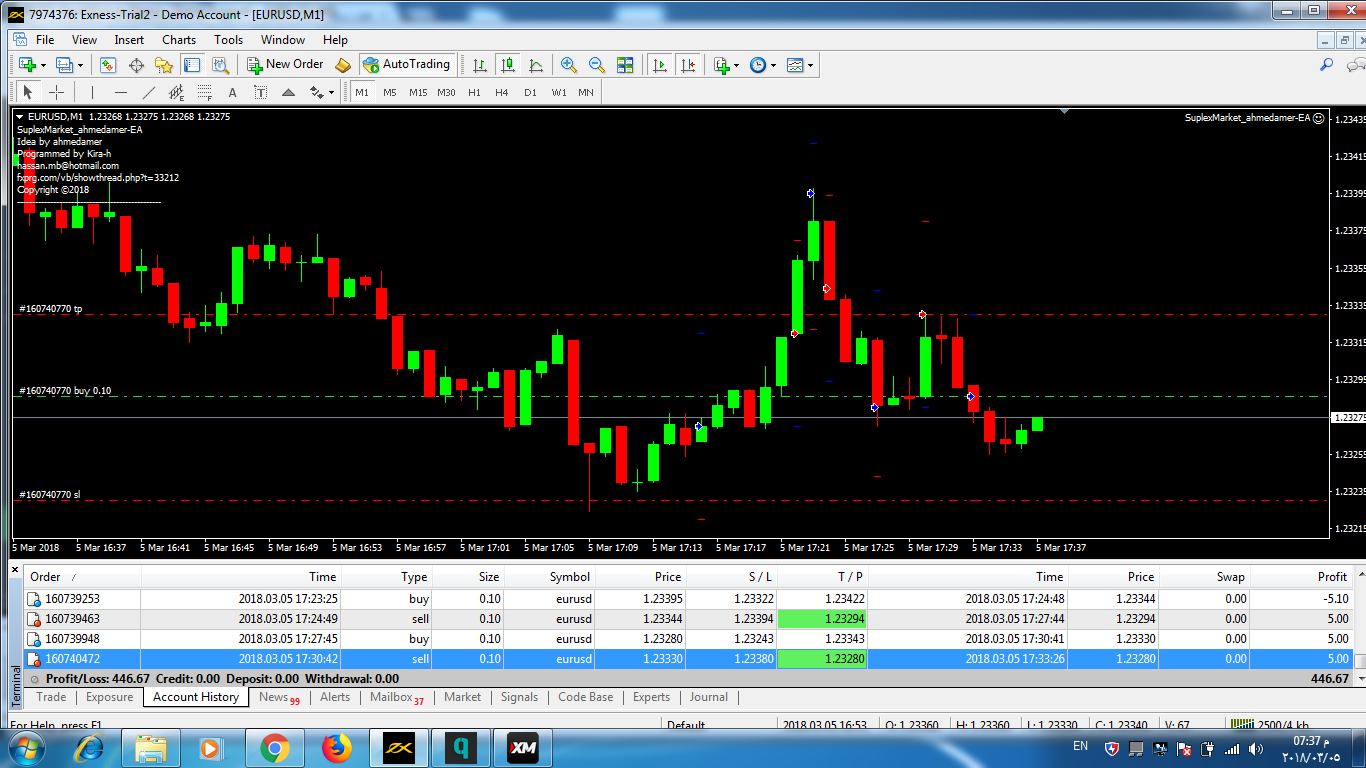Open Google Chrome from the taskbar
This screenshot has height=768, width=1366.
[274, 747]
